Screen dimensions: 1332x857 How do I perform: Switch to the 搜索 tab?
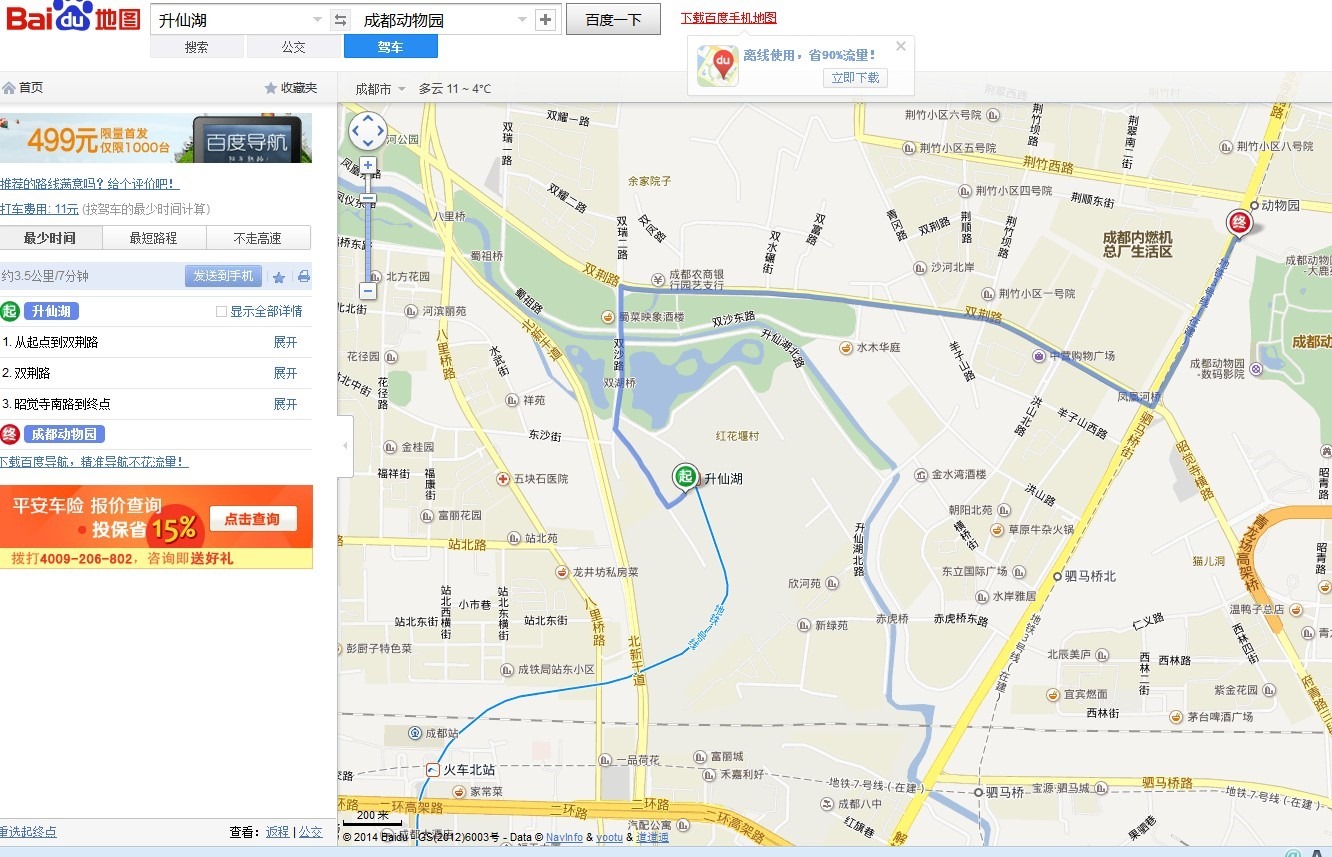coord(197,47)
